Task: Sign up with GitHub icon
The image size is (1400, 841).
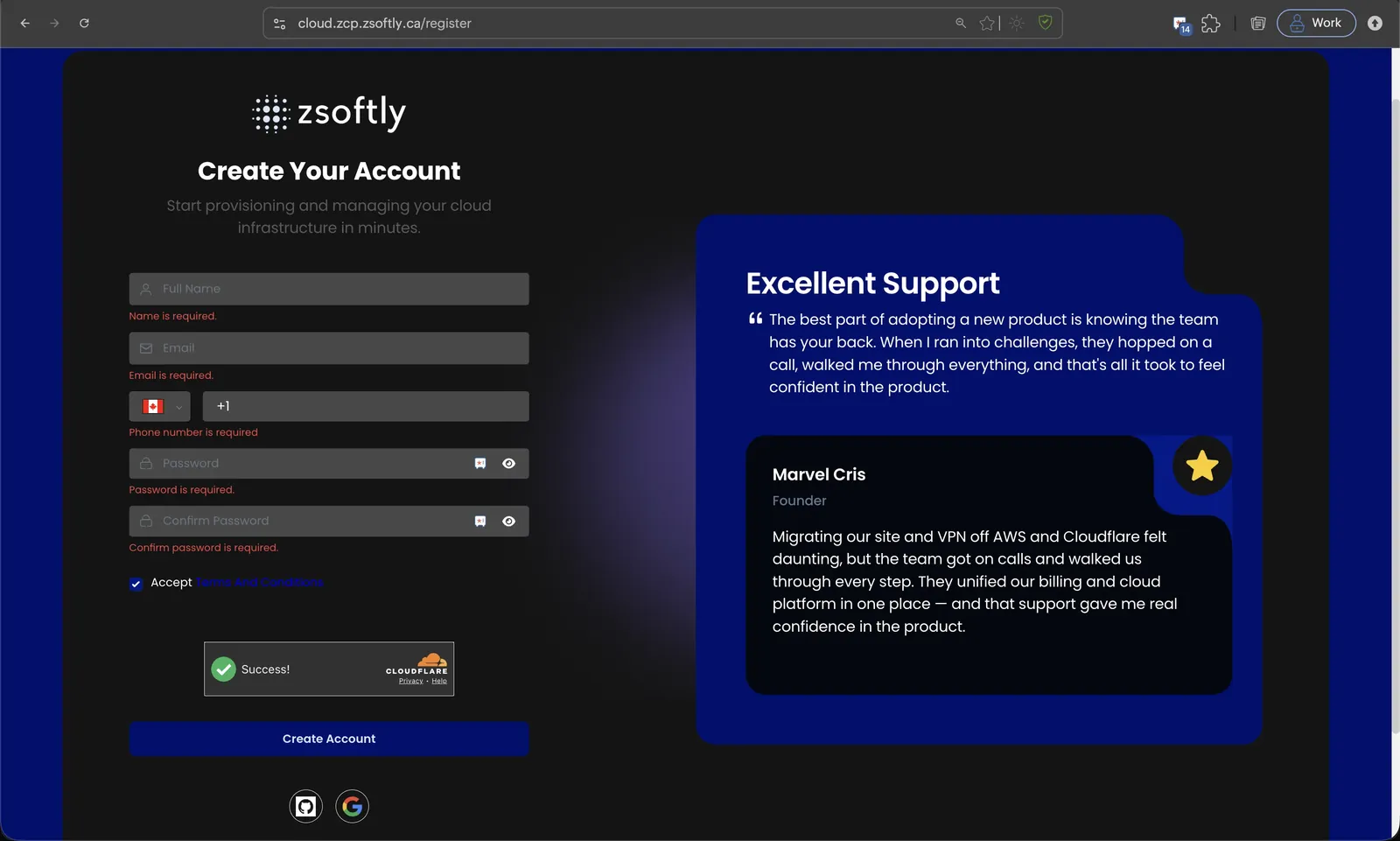Action: 306,806
